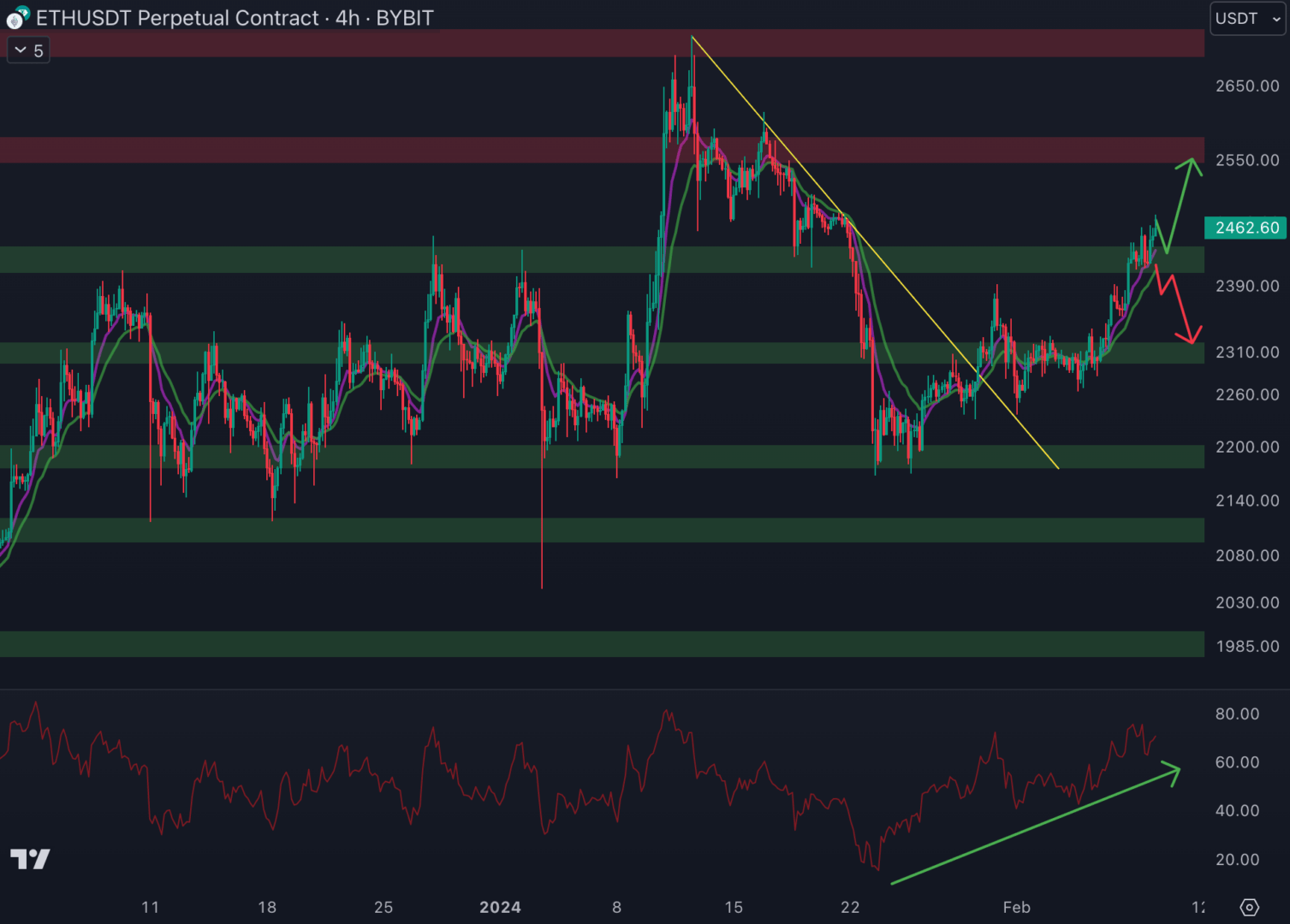Expand the collapsed indicators legend showing 5
The image size is (1290, 924).
pyautogui.click(x=29, y=50)
